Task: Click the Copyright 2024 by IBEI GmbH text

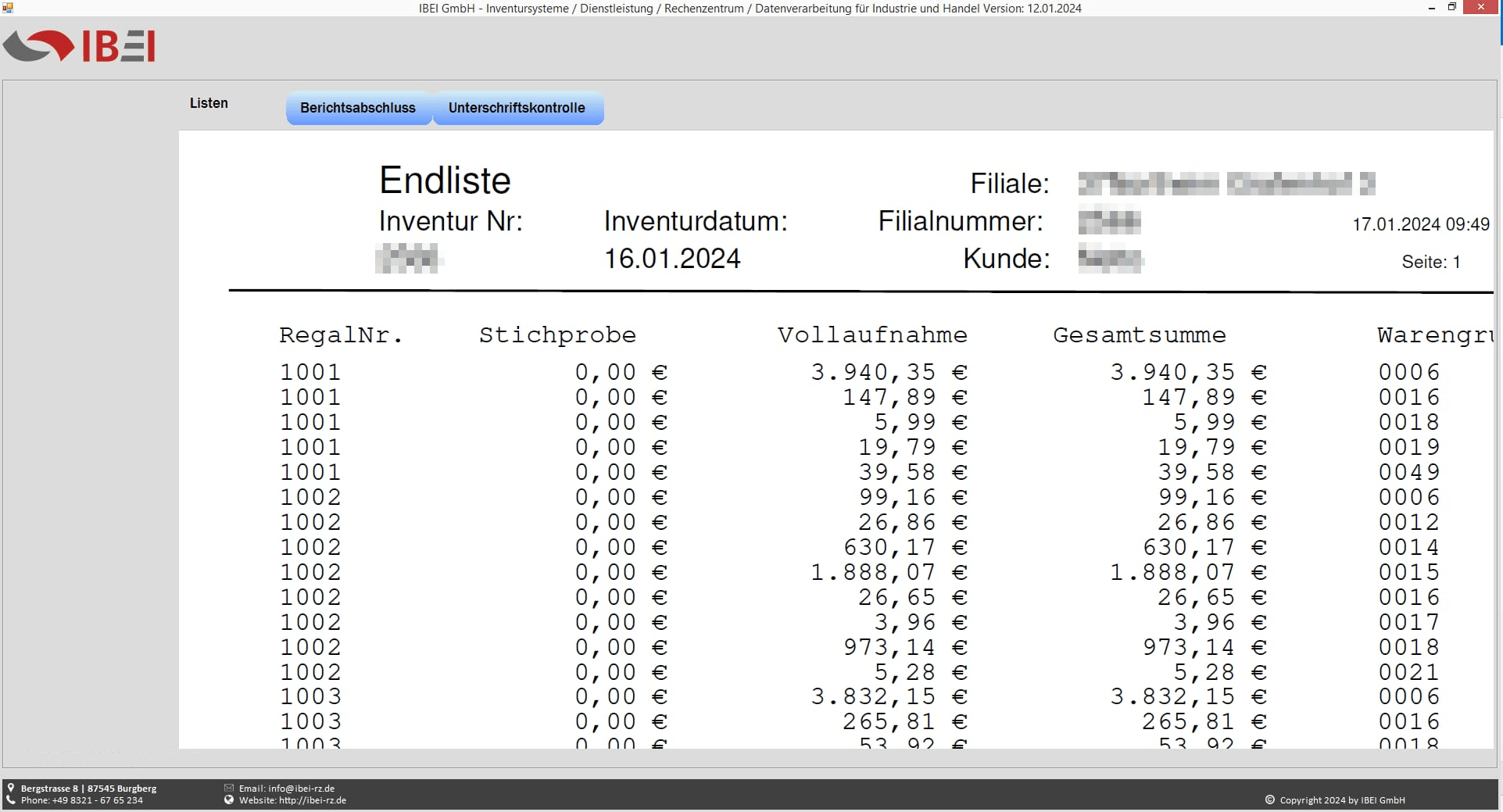Action: (x=1343, y=799)
